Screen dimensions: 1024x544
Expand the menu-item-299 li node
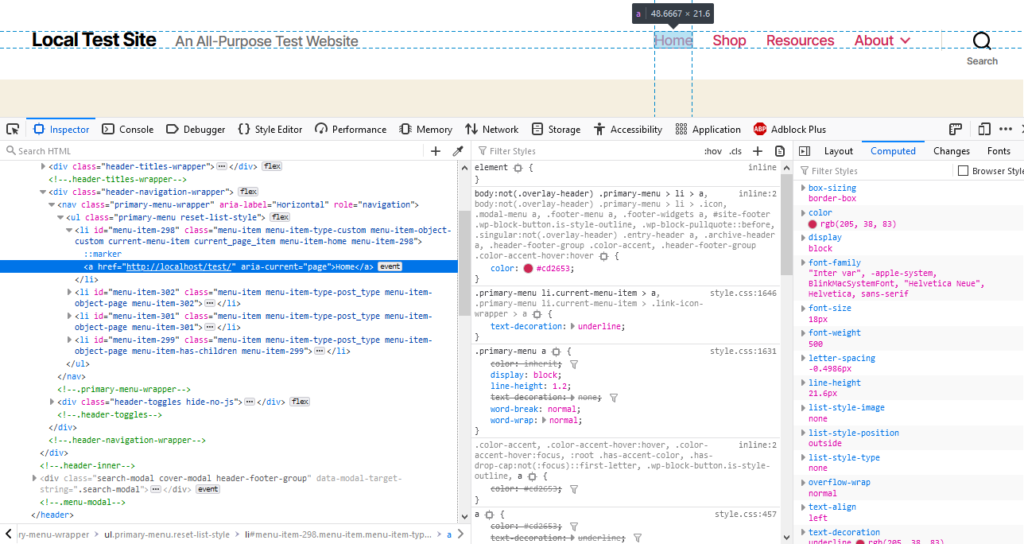[69, 340]
